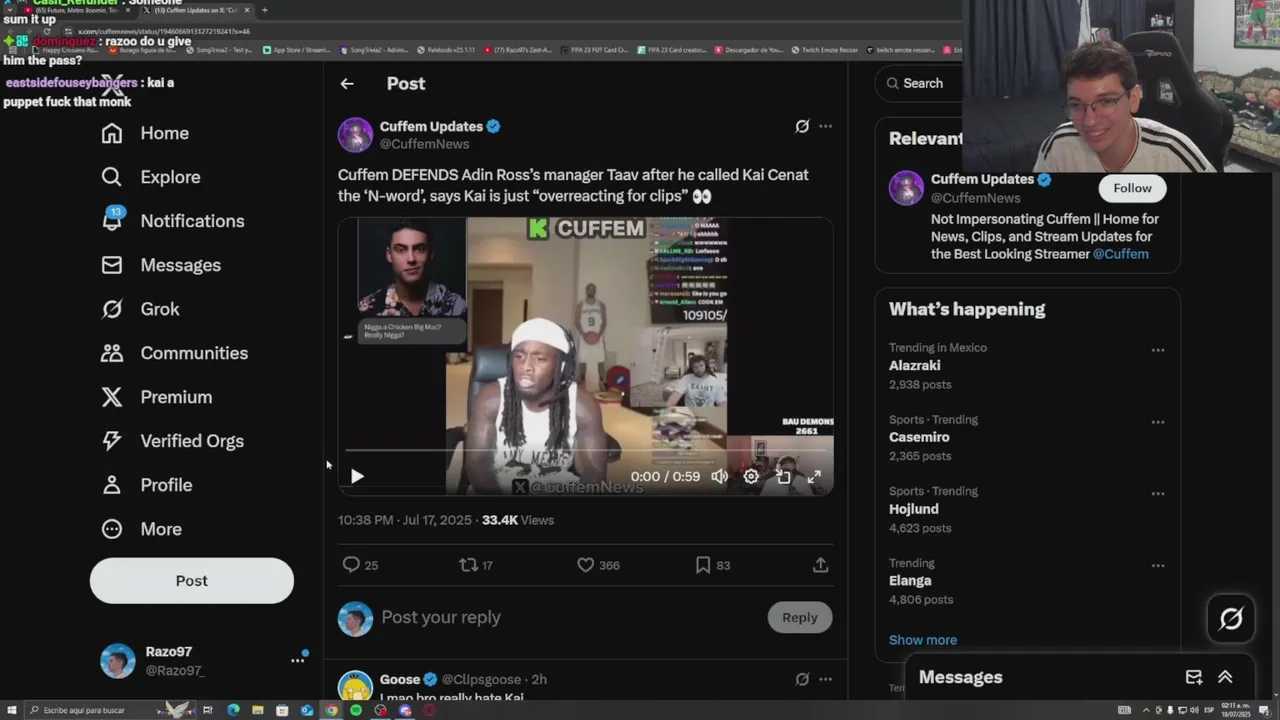Open Descargador de You... bookmark

(x=750, y=49)
